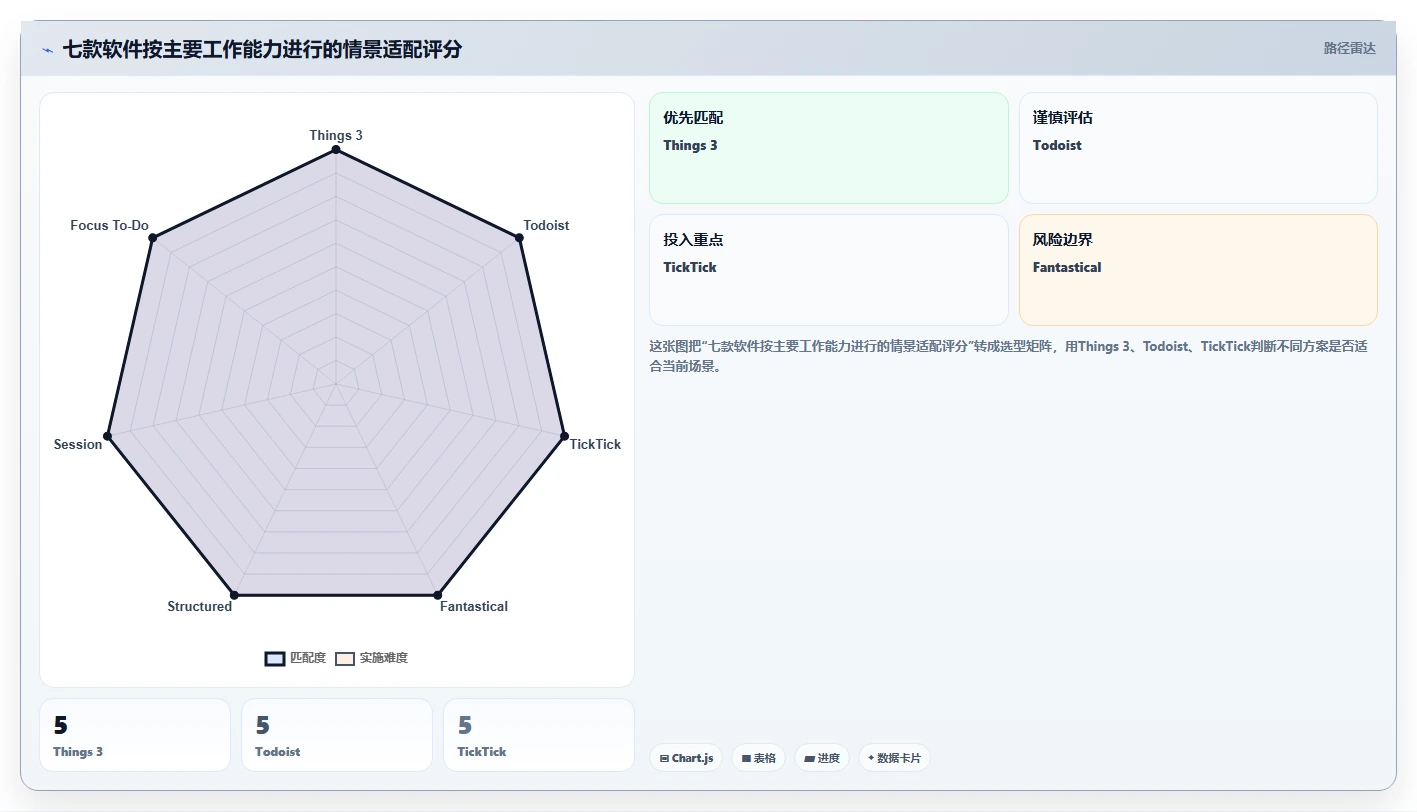Select the Todoist score card showing 5
The height and width of the screenshot is (812, 1417).
[337, 735]
